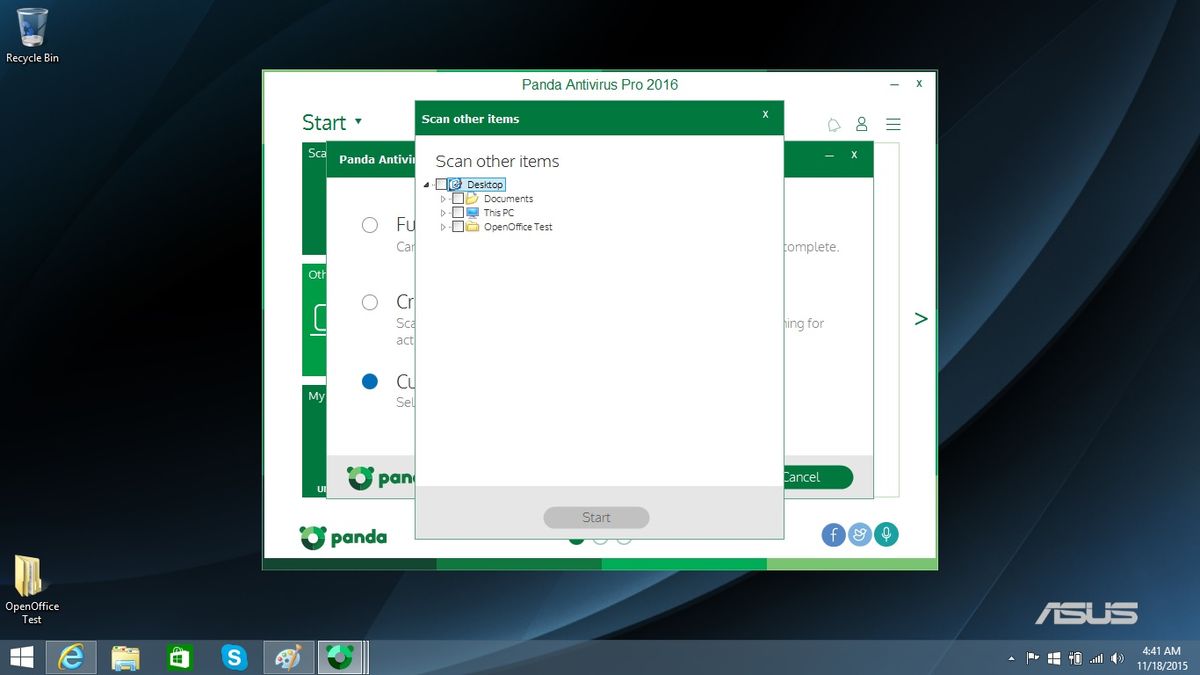Open Panda notifications bell icon
This screenshot has height=675, width=1200.
[x=834, y=125]
